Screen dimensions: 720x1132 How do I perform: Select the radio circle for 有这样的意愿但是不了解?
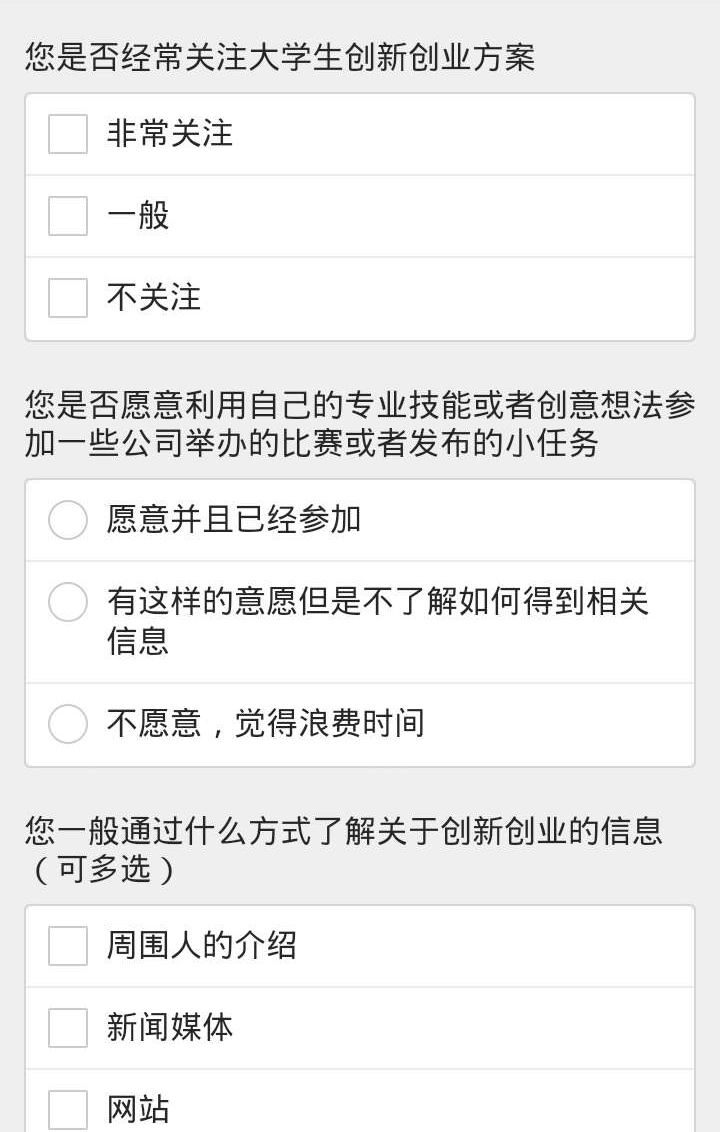click(68, 602)
